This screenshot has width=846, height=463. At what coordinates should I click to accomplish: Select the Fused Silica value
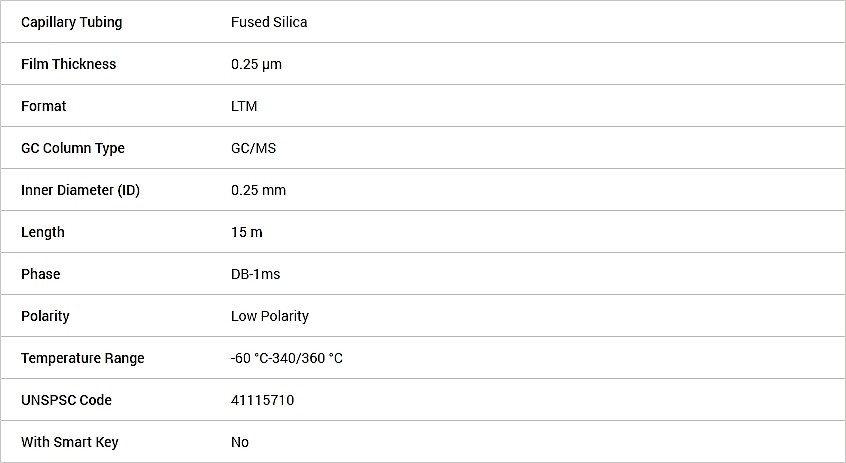click(269, 22)
